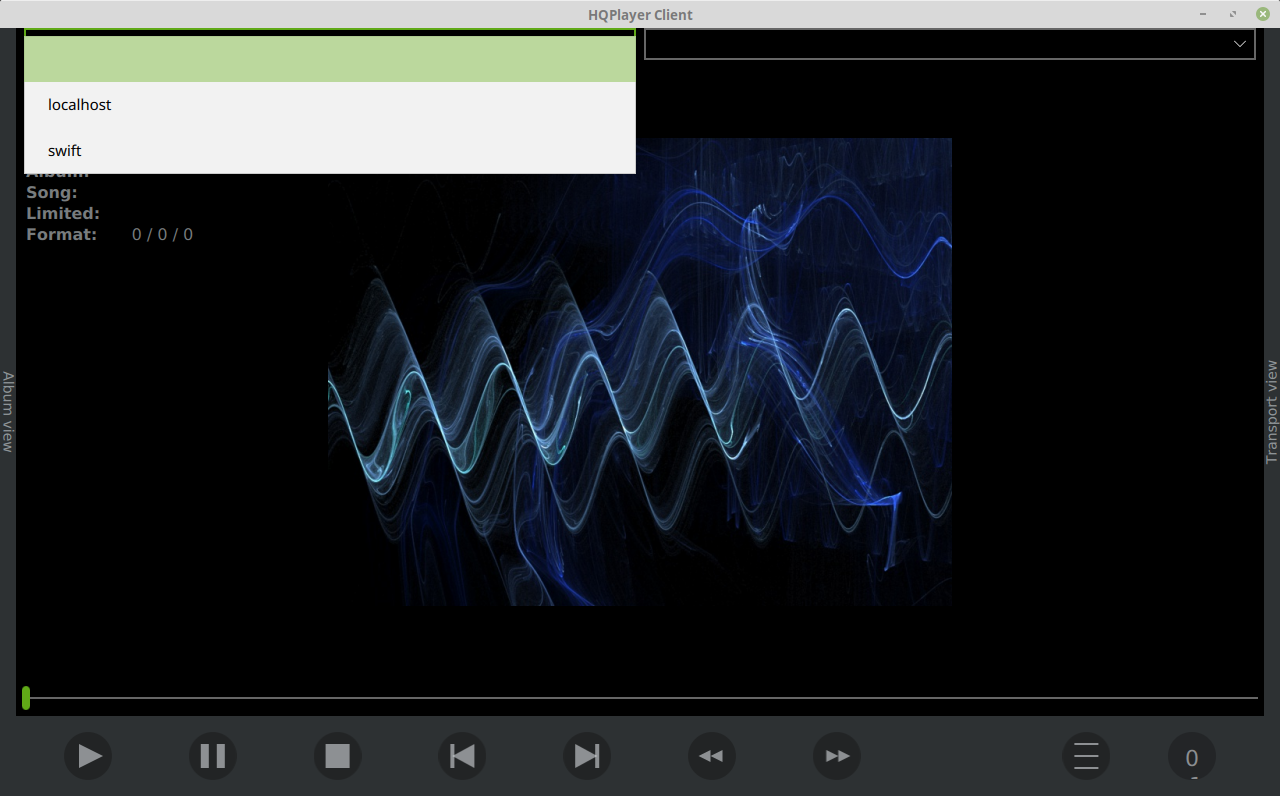This screenshot has height=796, width=1280.
Task: Click the volume dial showing 0
Action: click(x=1191, y=757)
